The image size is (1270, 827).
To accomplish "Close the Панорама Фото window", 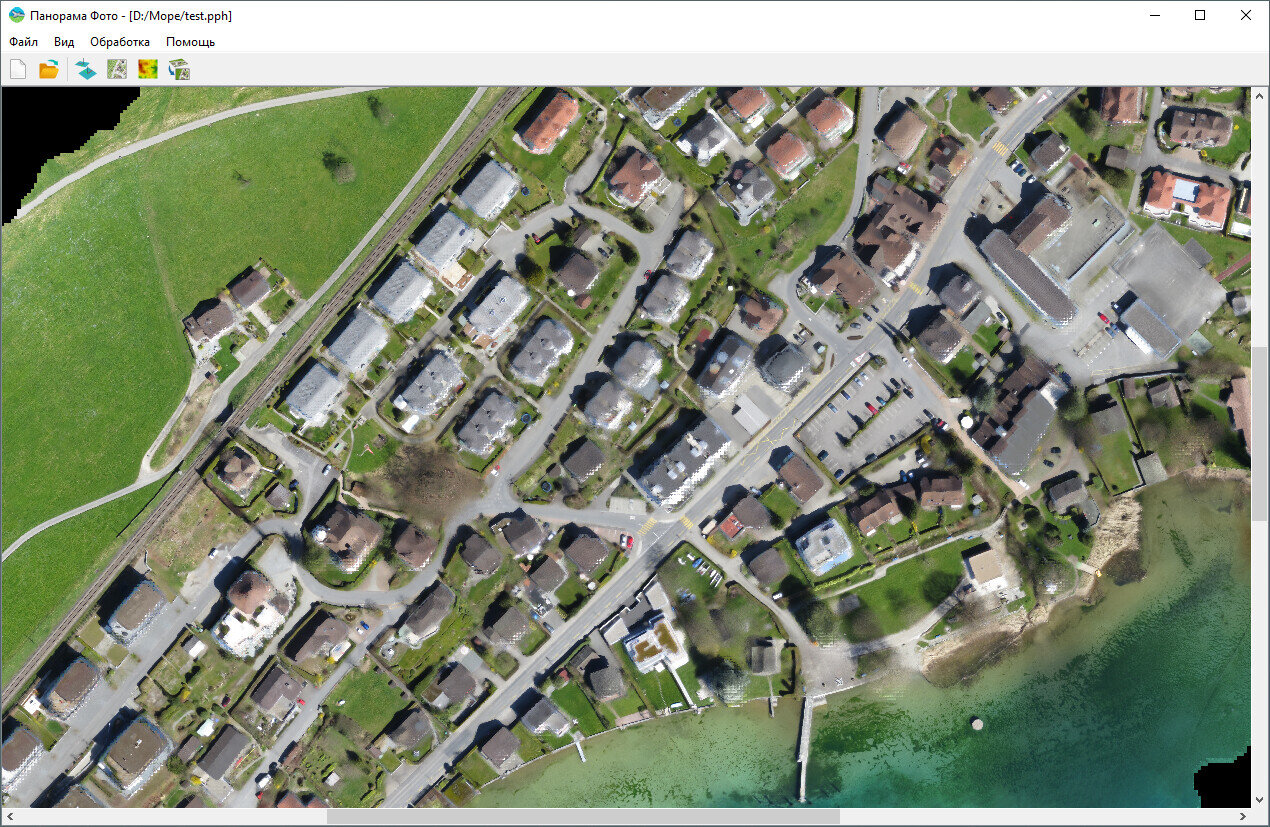I will tap(1245, 15).
